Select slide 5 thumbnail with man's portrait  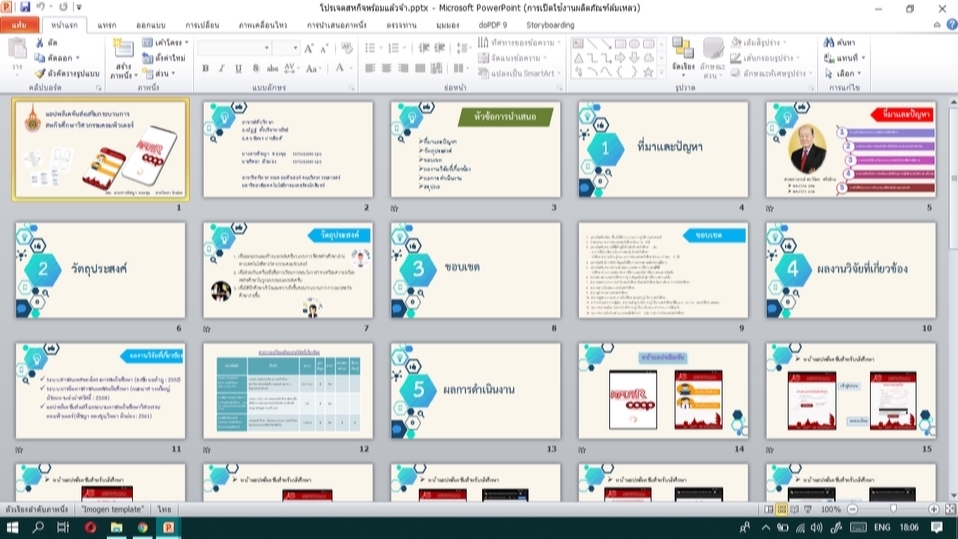point(850,149)
